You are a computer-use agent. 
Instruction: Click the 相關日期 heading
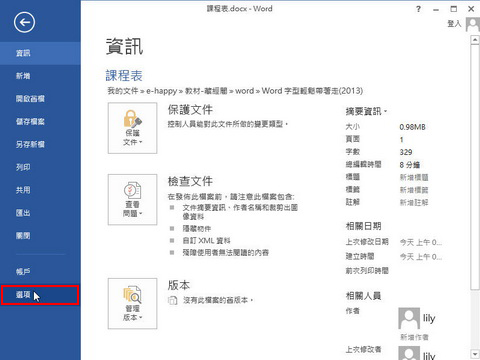[x=363, y=226]
